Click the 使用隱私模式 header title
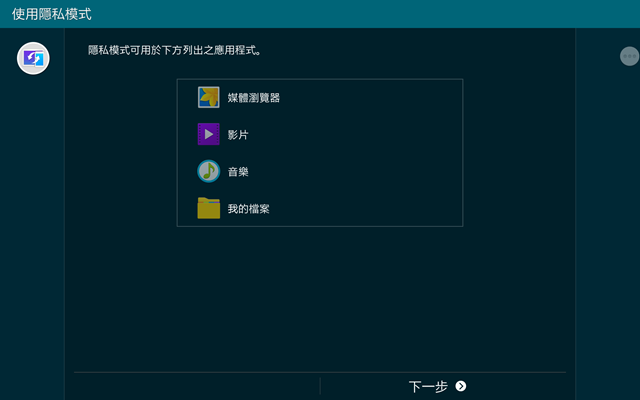The width and height of the screenshot is (640, 400). tap(52, 14)
